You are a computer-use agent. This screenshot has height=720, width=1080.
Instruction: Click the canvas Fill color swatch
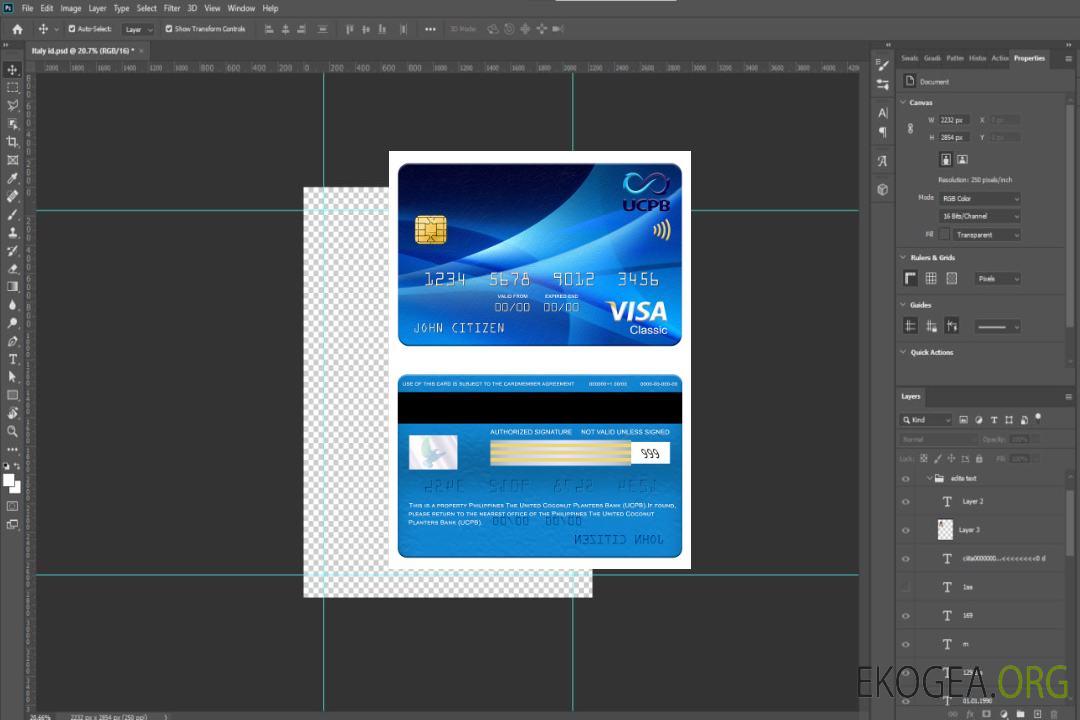pos(944,235)
